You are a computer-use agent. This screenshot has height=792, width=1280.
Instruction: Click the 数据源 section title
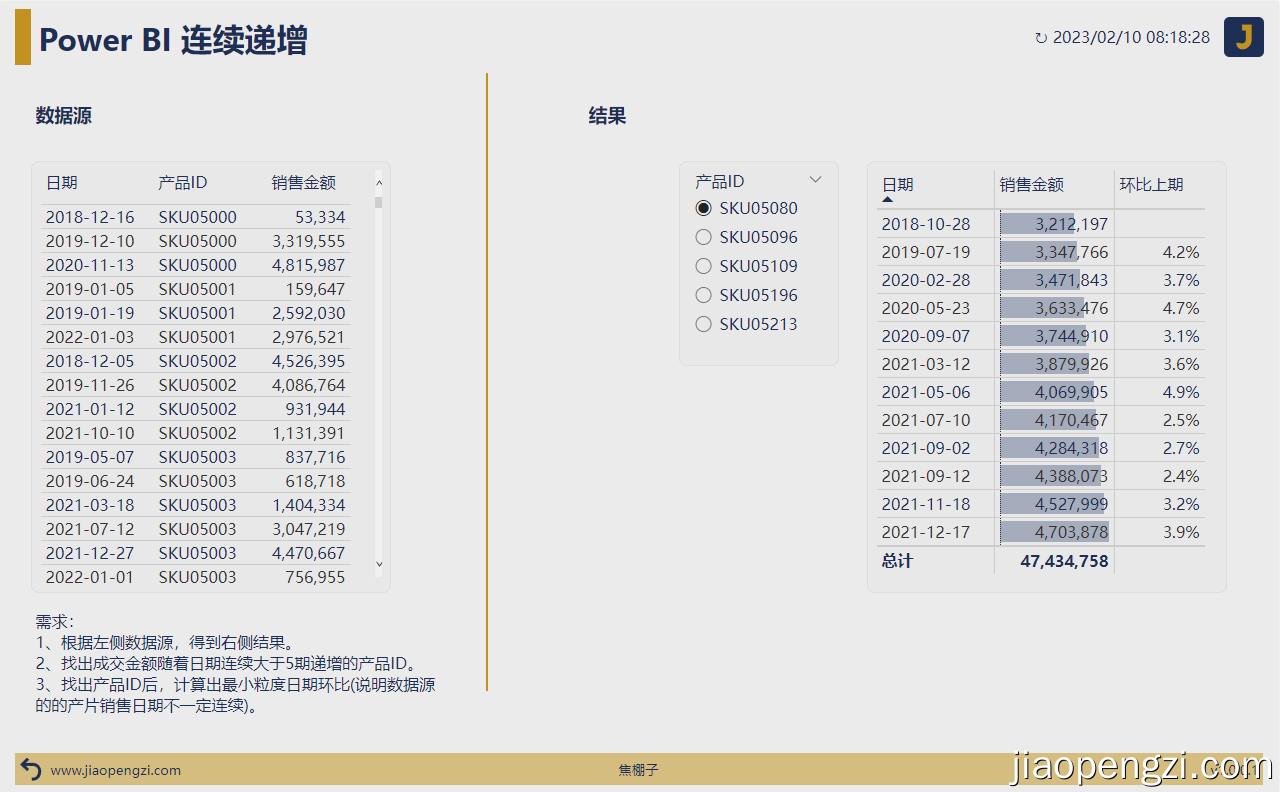pyautogui.click(x=64, y=116)
